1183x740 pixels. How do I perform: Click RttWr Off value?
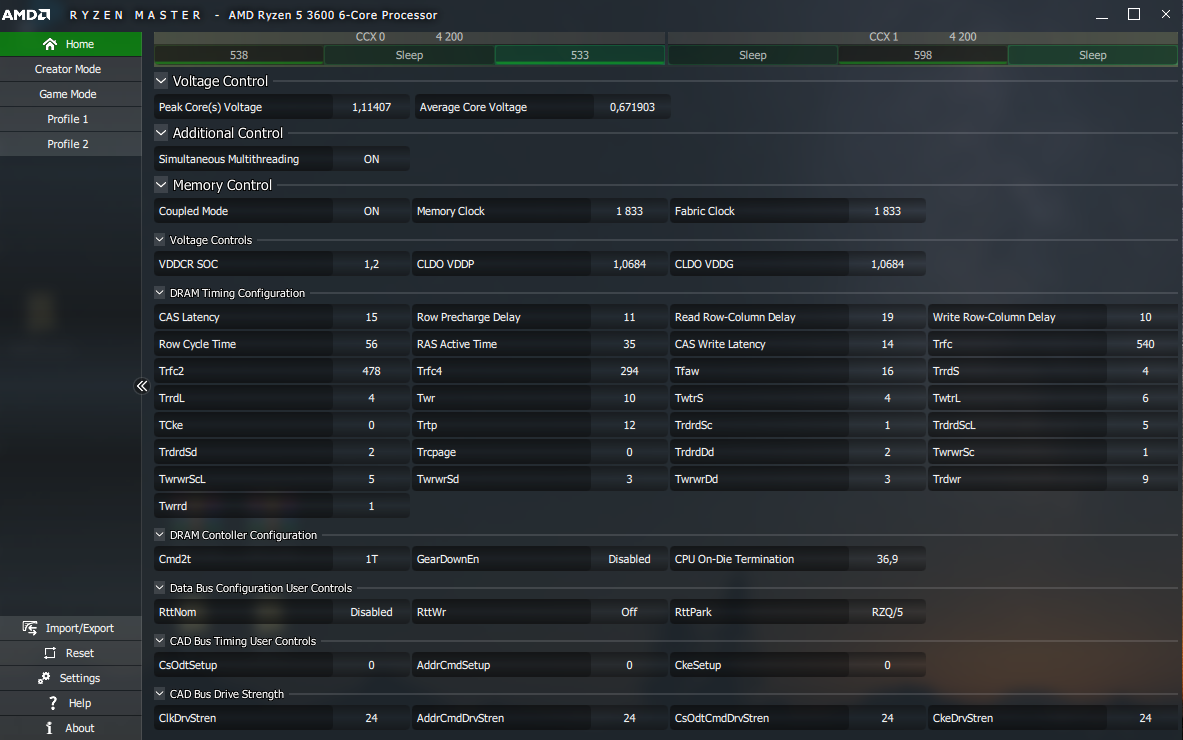pos(629,612)
